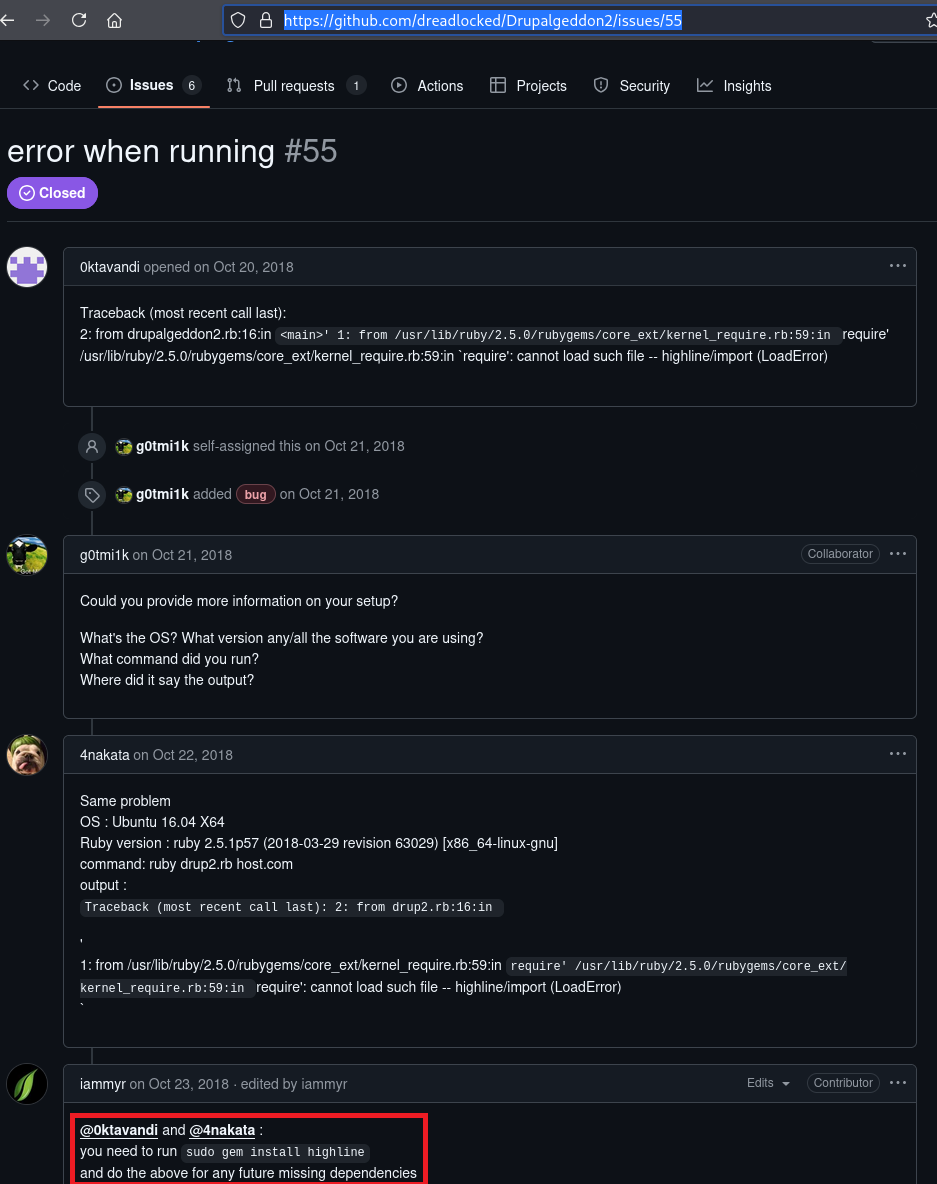Open options menu on g0tmi1k's comment
Screen dimensions: 937x1184
pyautogui.click(x=897, y=554)
